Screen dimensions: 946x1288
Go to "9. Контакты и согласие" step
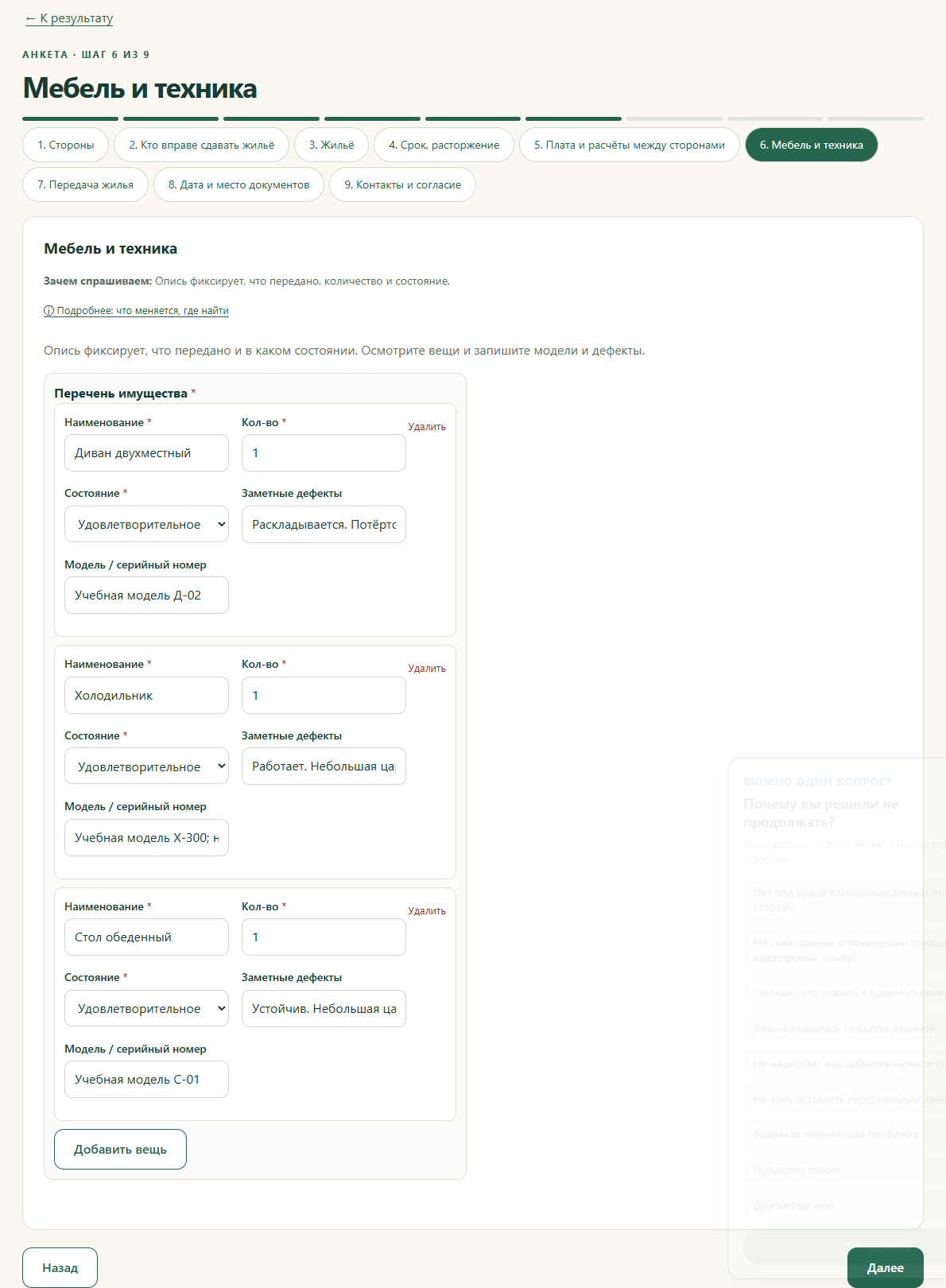403,184
